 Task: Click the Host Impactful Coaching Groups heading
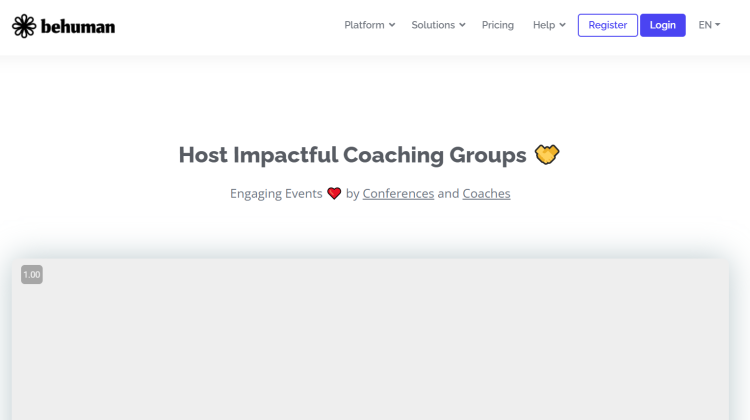(353, 155)
